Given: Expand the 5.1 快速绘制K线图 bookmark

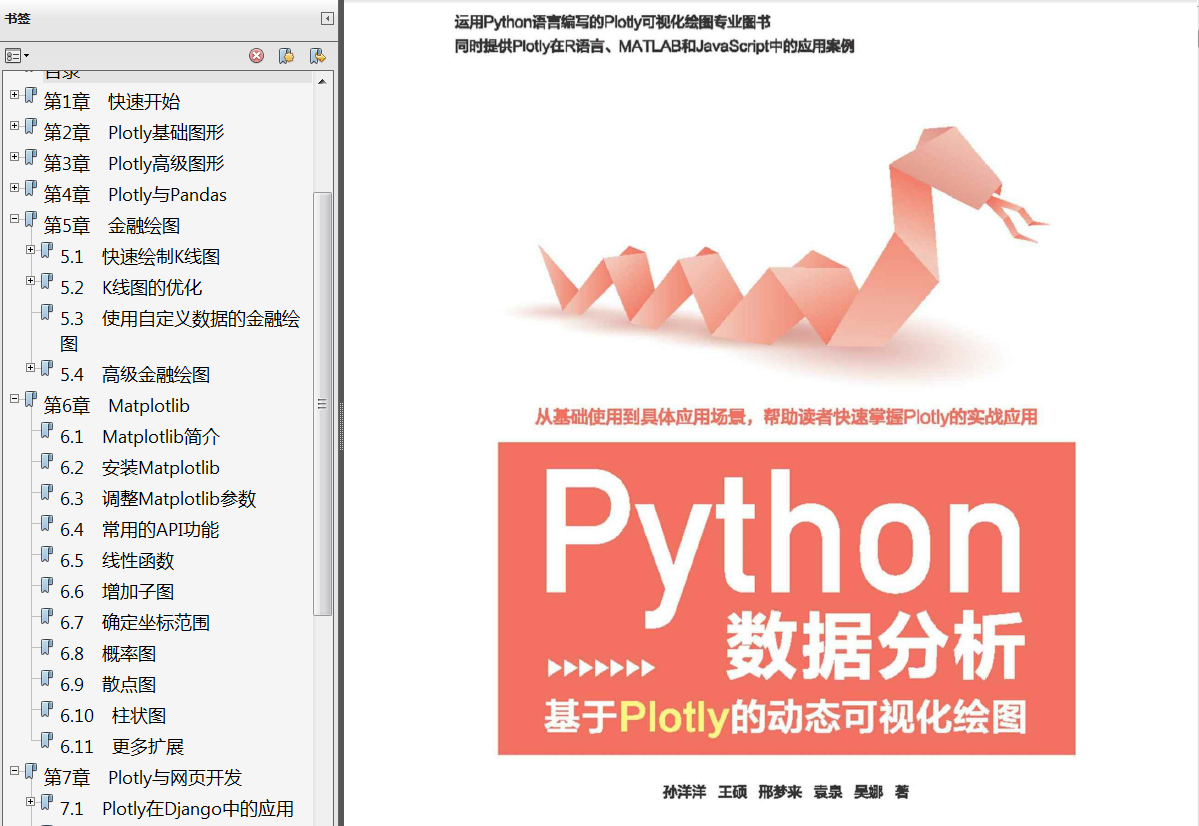Looking at the screenshot, I should pos(31,249).
